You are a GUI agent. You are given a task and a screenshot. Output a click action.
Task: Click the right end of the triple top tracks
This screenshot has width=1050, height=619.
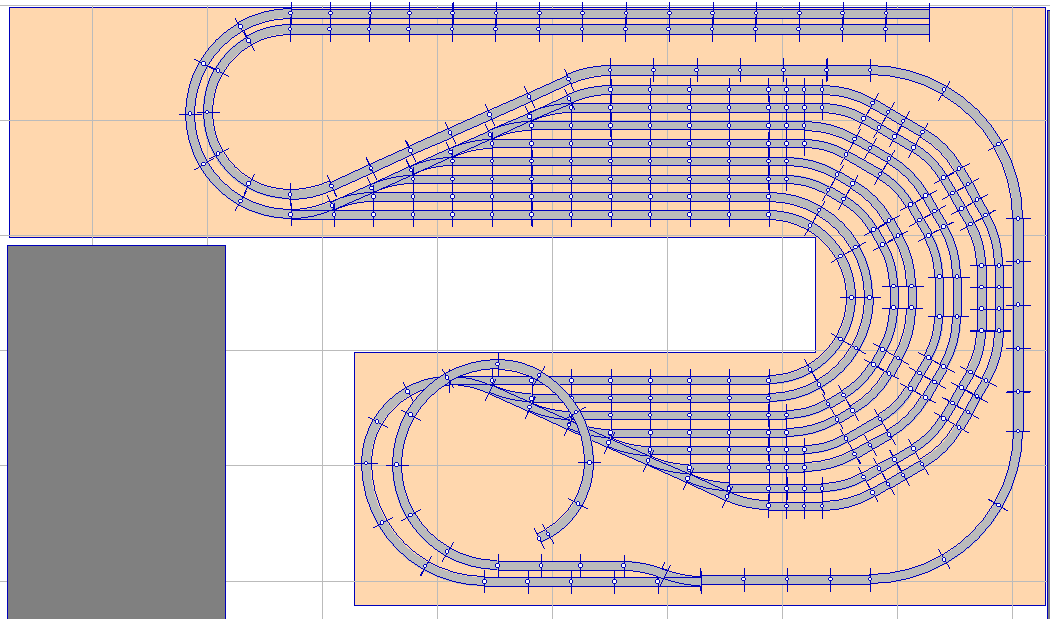(x=926, y=20)
